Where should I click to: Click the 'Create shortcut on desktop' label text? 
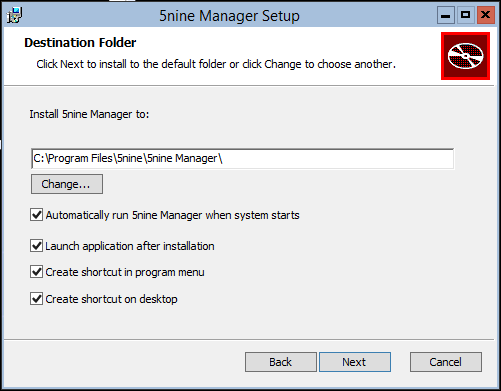(111, 299)
